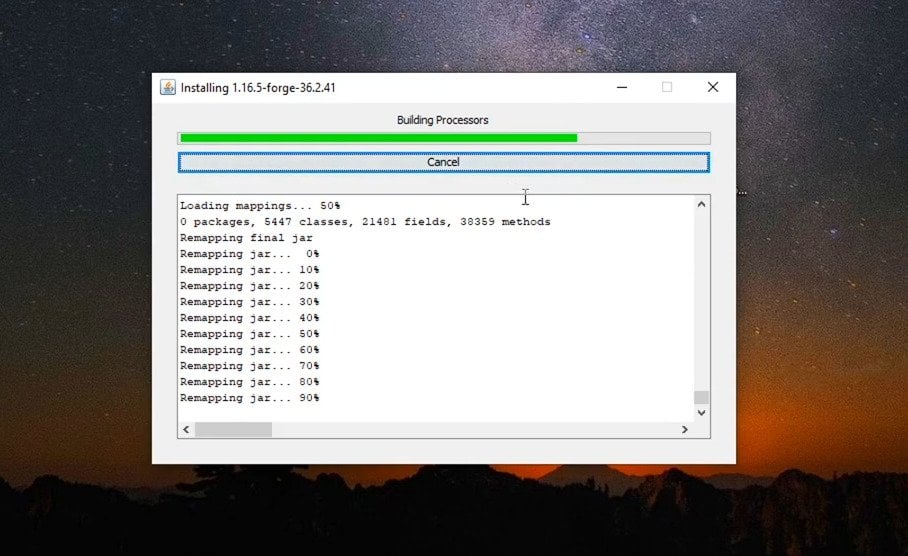Click the 'Remapping jar... 80%' line
The width and height of the screenshot is (908, 556).
(x=250, y=382)
